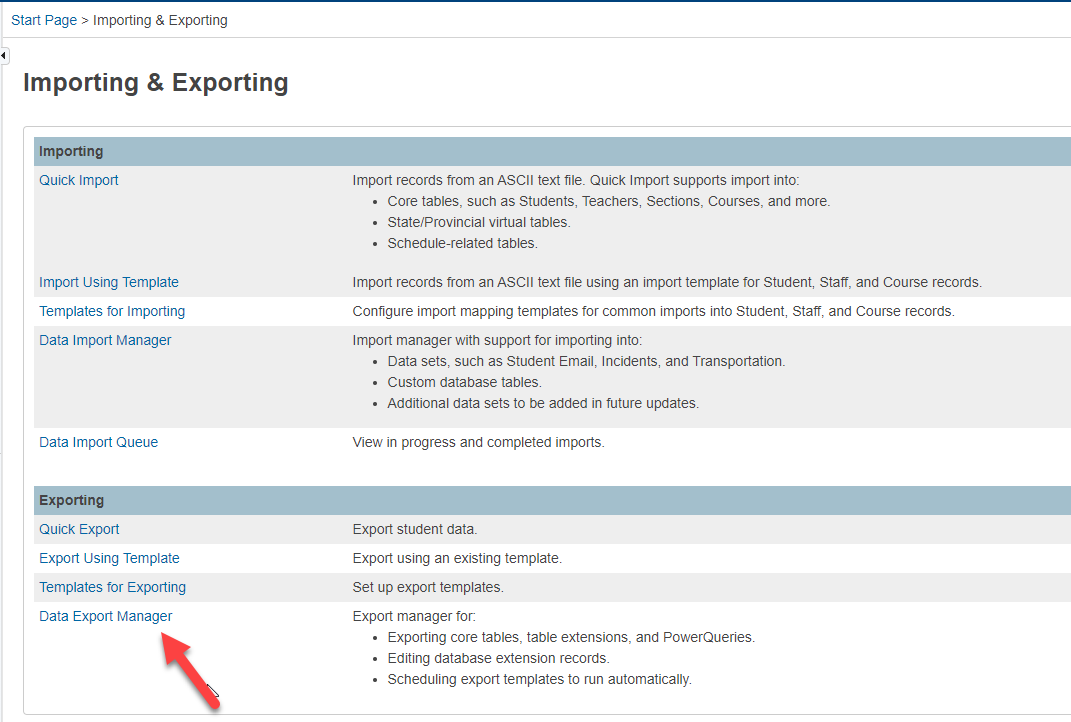Click 'View in progress and completed imports' text
Viewport: 1071px width, 722px height.
pyautogui.click(x=478, y=442)
